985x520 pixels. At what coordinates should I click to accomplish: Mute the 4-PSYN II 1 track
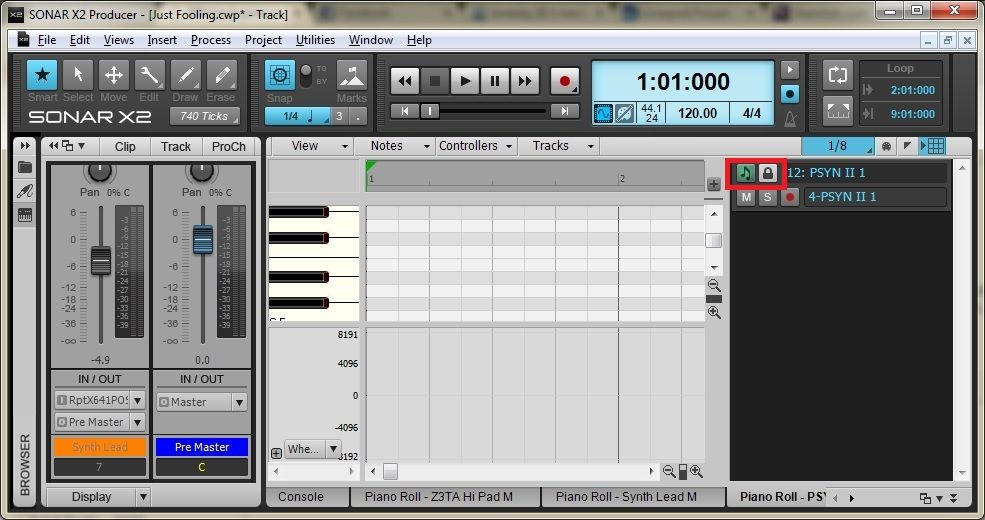pyautogui.click(x=745, y=197)
